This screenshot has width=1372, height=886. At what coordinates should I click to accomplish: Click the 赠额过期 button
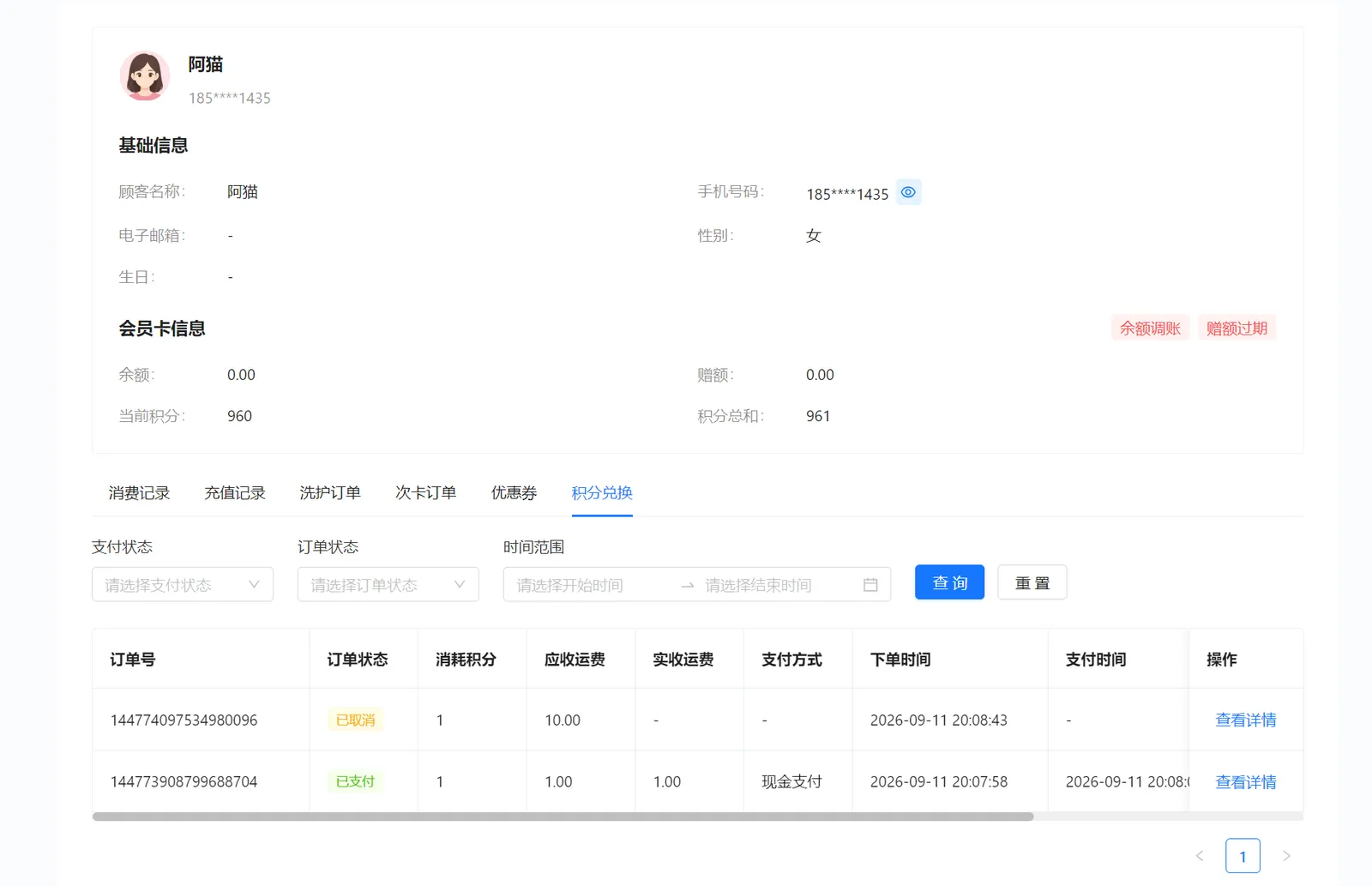coord(1237,328)
